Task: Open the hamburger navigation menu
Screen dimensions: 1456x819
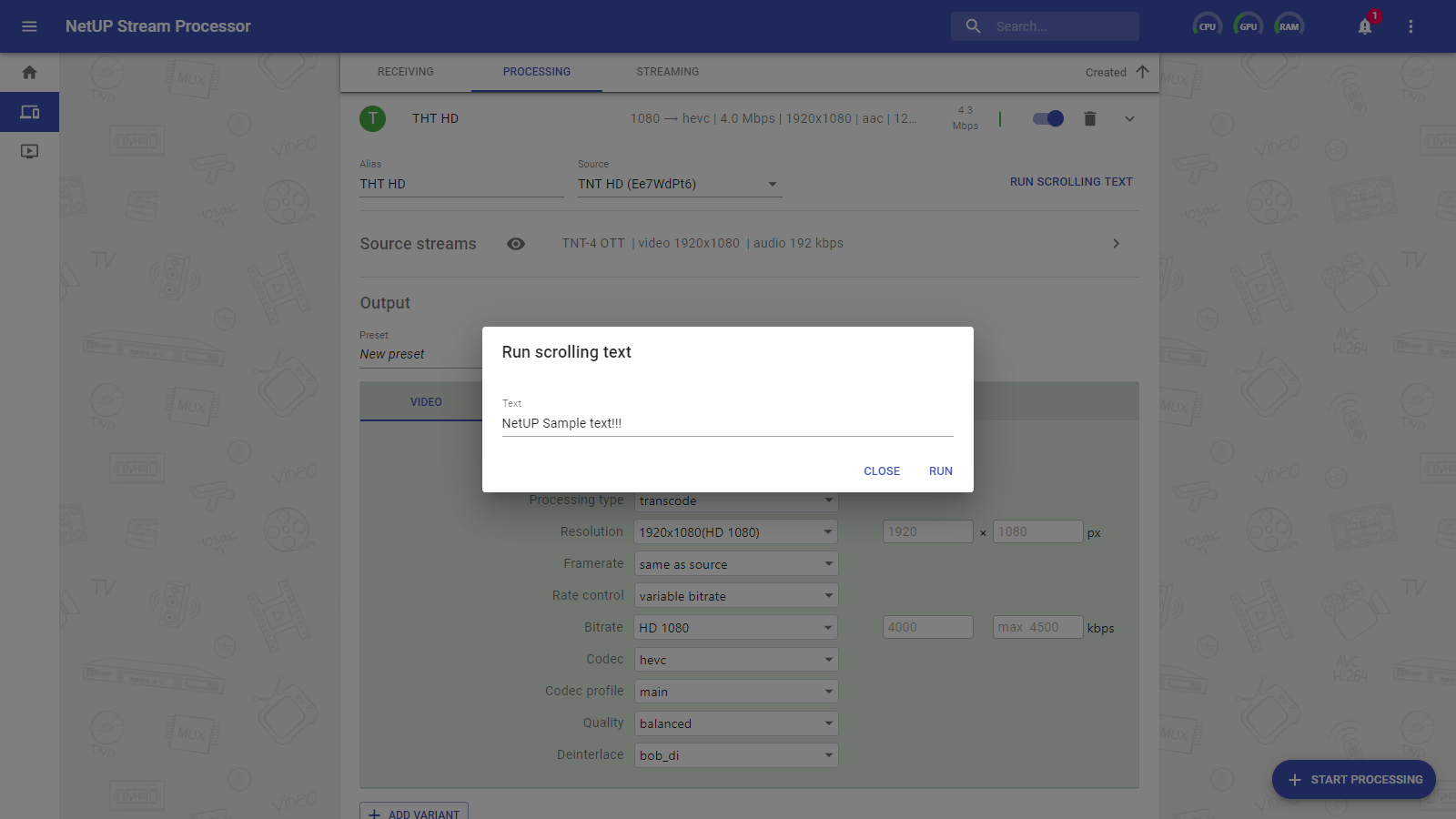Action: (x=29, y=26)
